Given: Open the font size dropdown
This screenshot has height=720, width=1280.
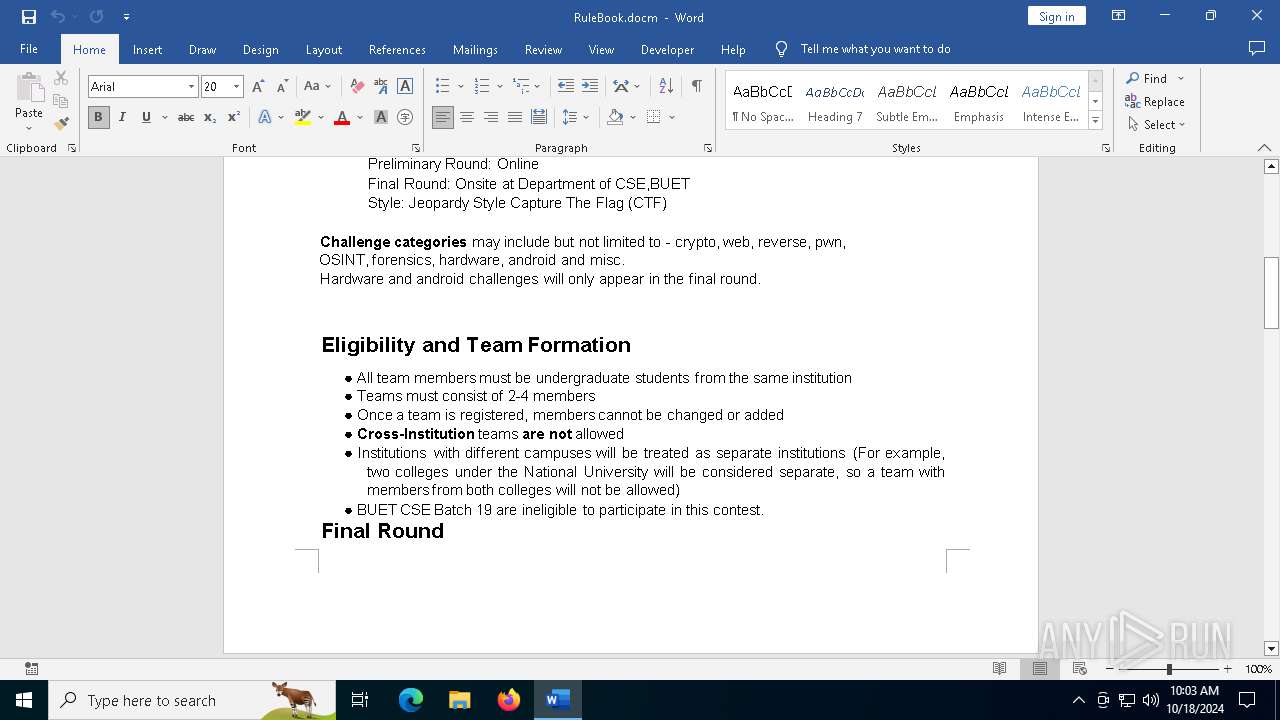Looking at the screenshot, I should pos(237,87).
